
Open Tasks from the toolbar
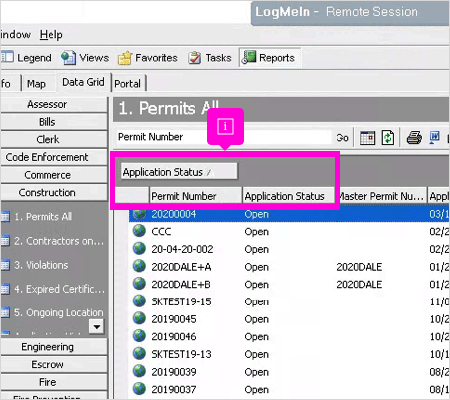pos(210,58)
